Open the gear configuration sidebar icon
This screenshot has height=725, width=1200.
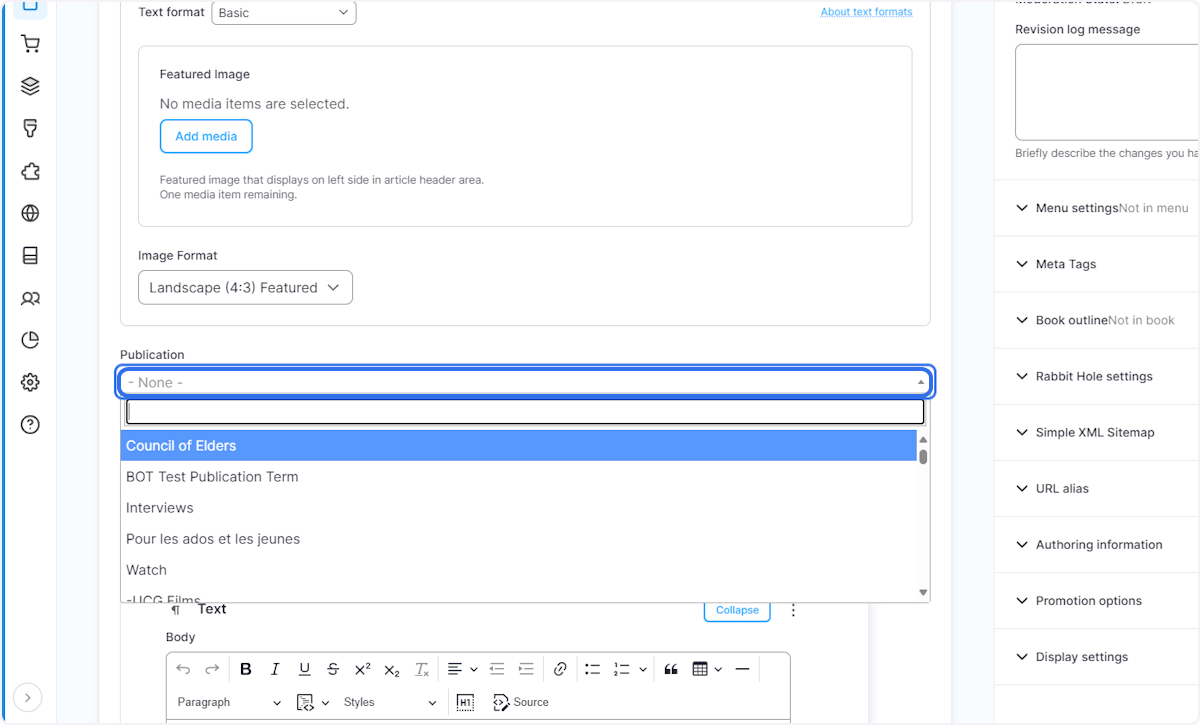click(x=30, y=382)
